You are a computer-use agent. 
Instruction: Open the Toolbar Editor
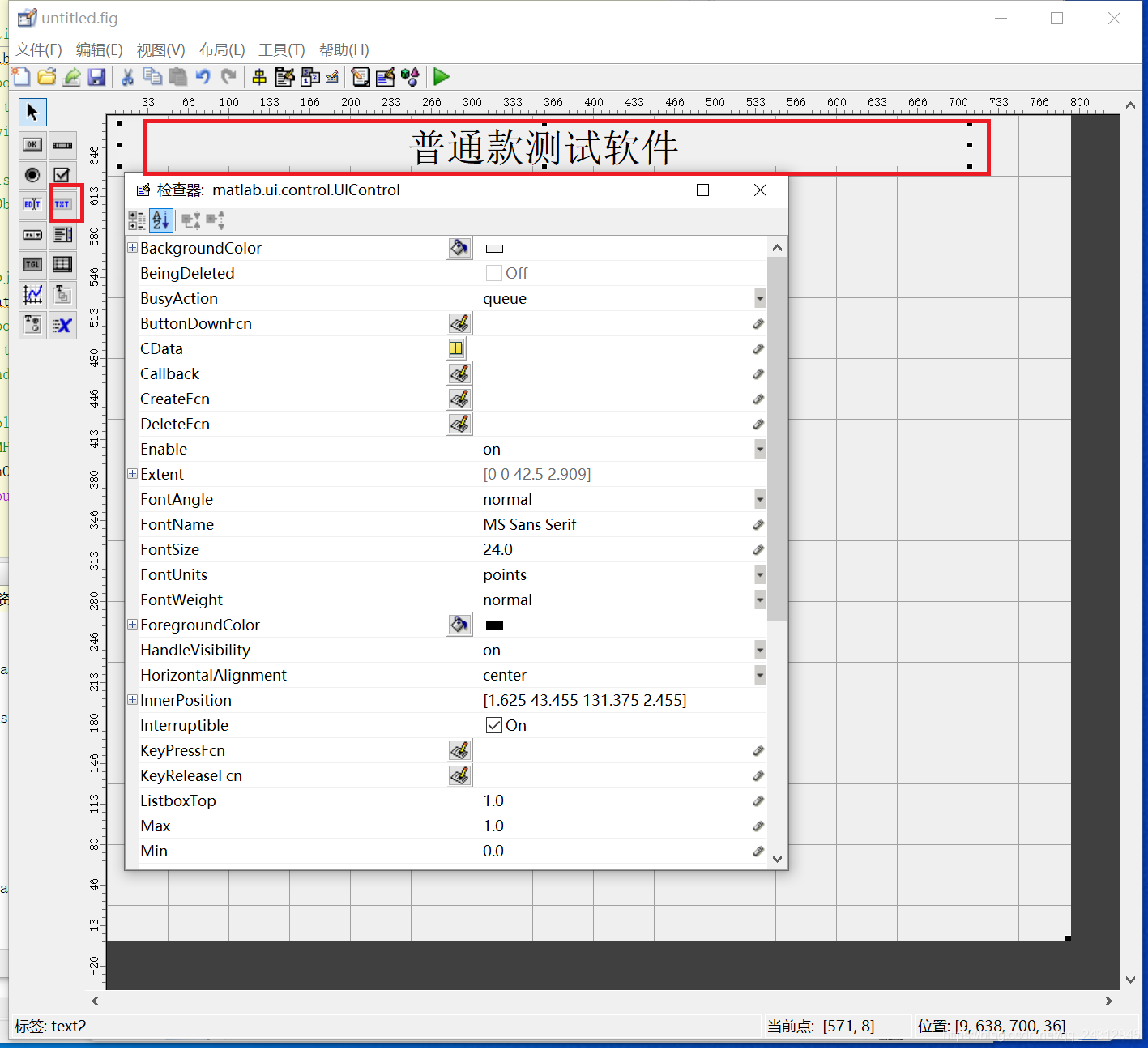pyautogui.click(x=332, y=77)
